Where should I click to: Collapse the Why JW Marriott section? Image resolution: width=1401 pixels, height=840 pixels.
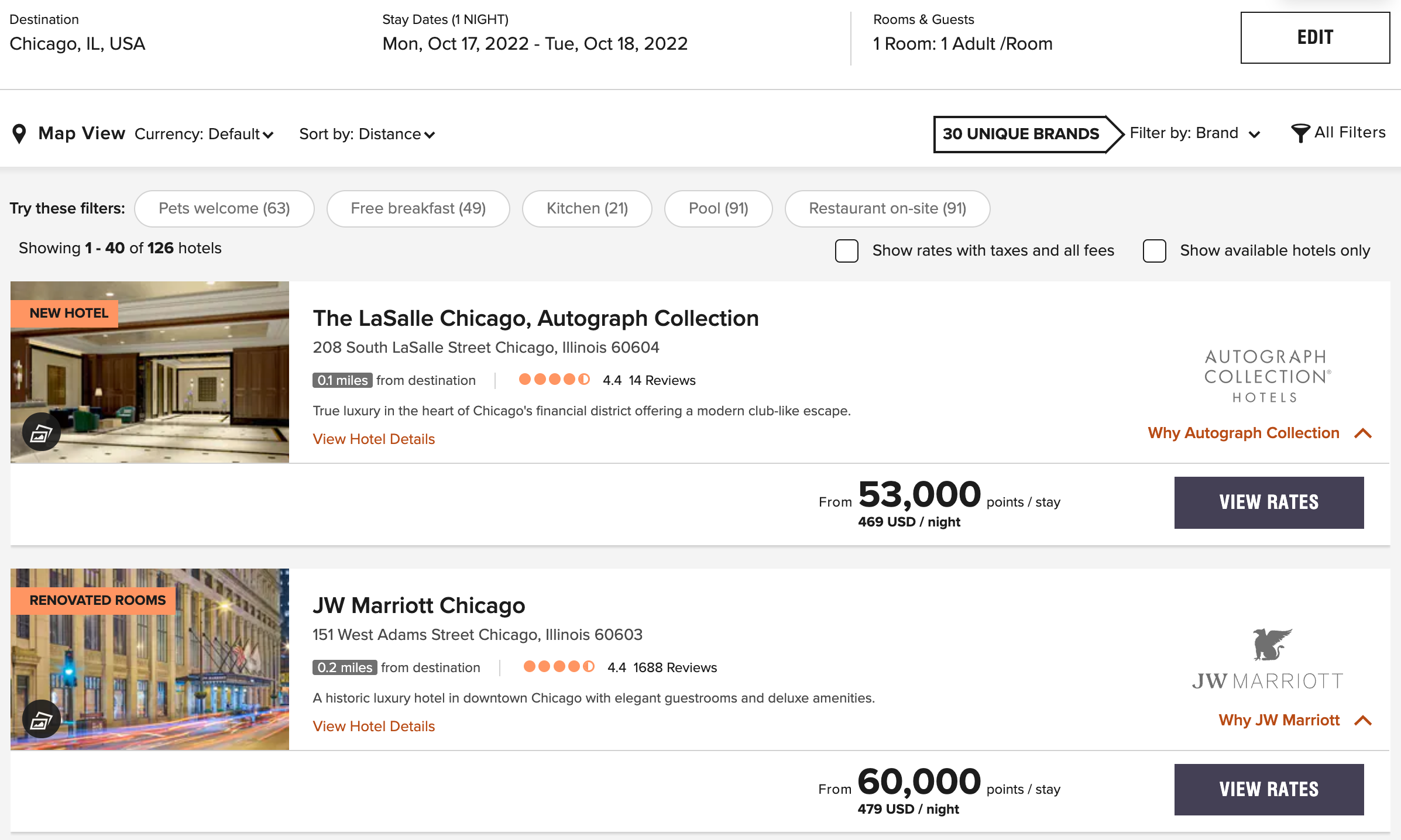[x=1364, y=720]
